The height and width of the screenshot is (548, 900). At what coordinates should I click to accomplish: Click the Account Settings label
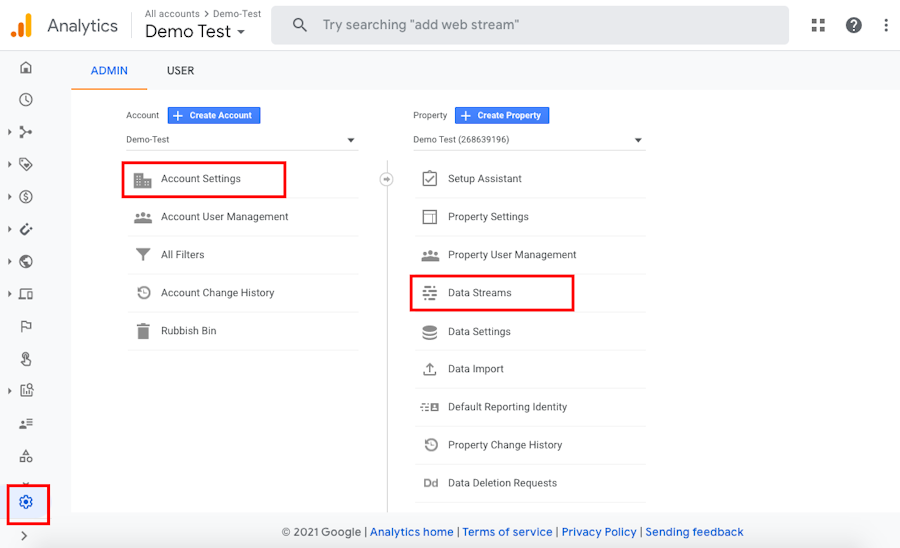[x=201, y=178]
